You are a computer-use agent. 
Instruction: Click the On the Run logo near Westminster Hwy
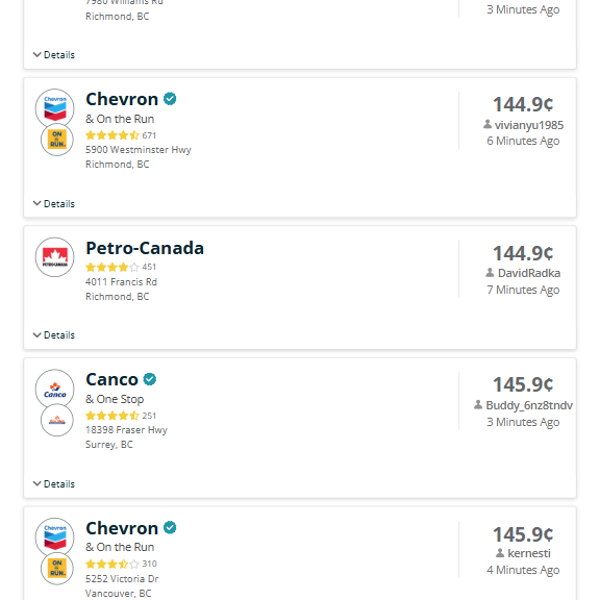57,140
